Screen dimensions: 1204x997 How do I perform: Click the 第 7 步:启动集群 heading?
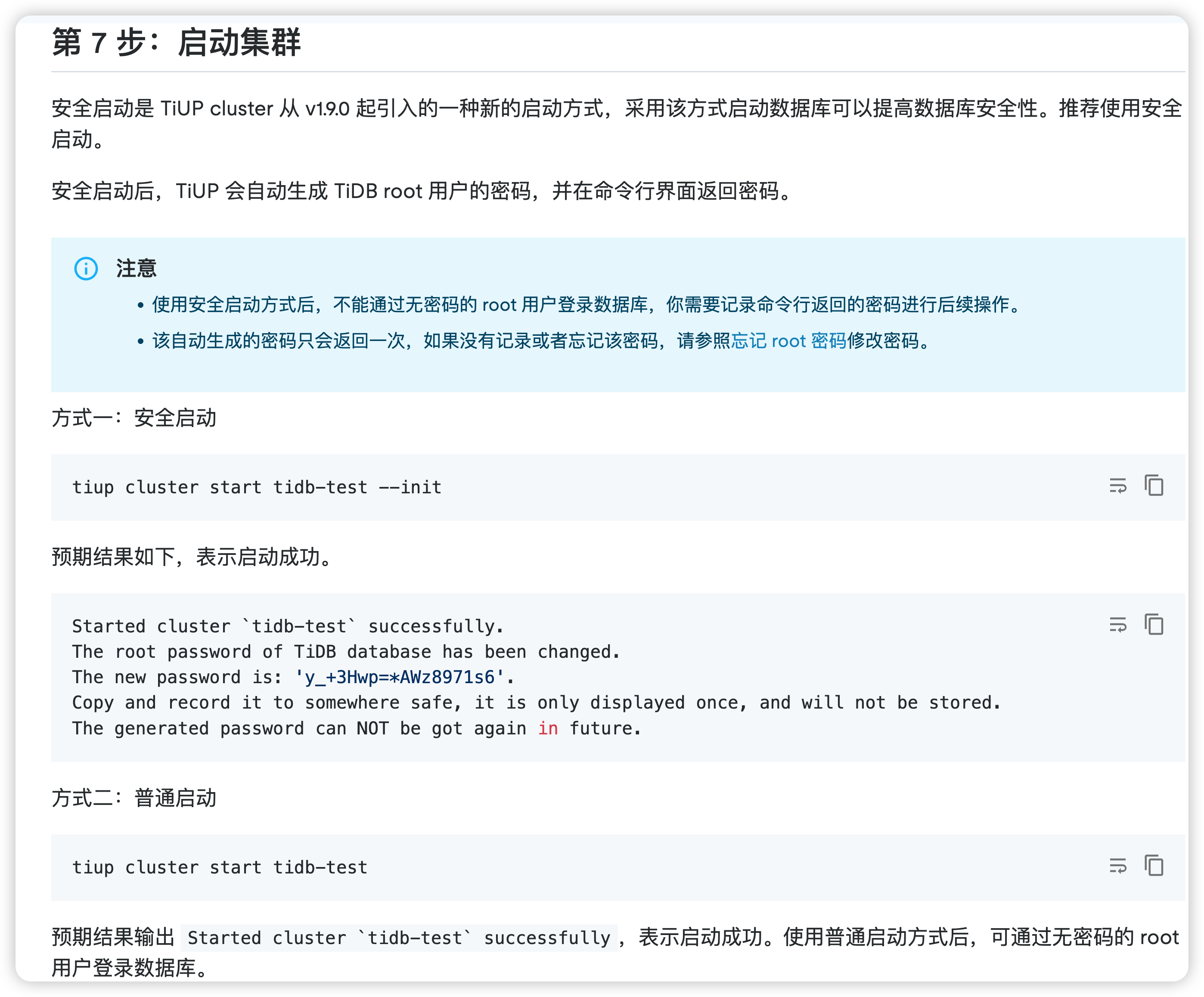coord(176,43)
